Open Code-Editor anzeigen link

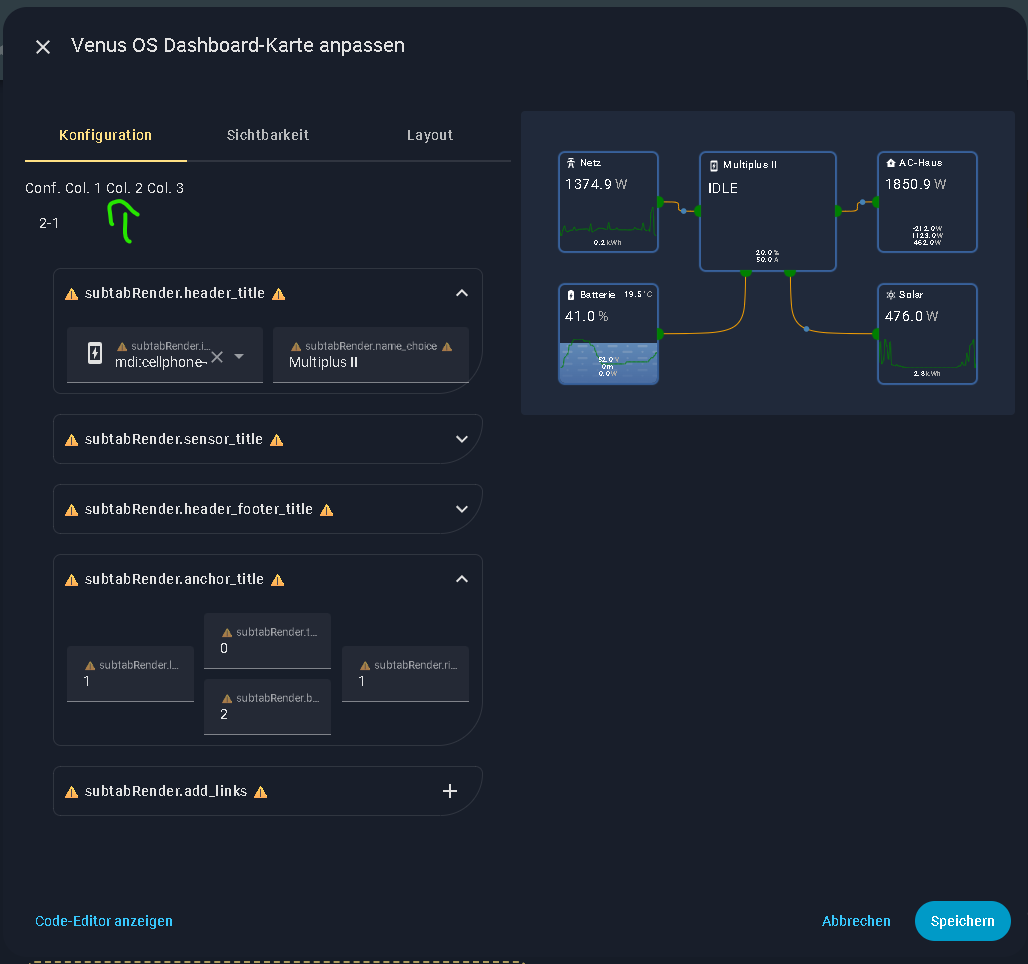point(104,921)
